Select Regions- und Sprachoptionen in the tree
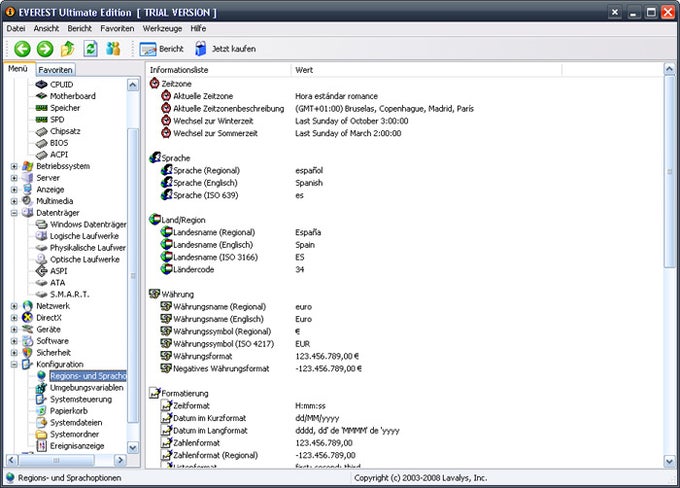 (x=88, y=376)
